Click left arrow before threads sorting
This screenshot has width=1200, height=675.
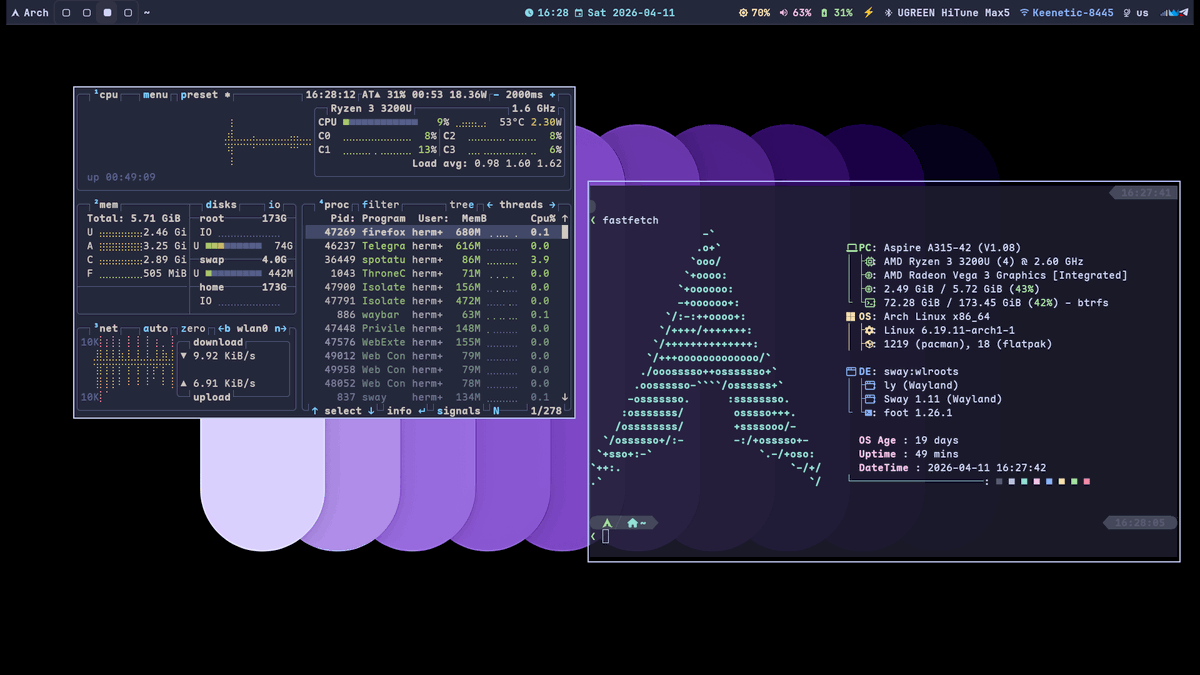click(x=490, y=205)
